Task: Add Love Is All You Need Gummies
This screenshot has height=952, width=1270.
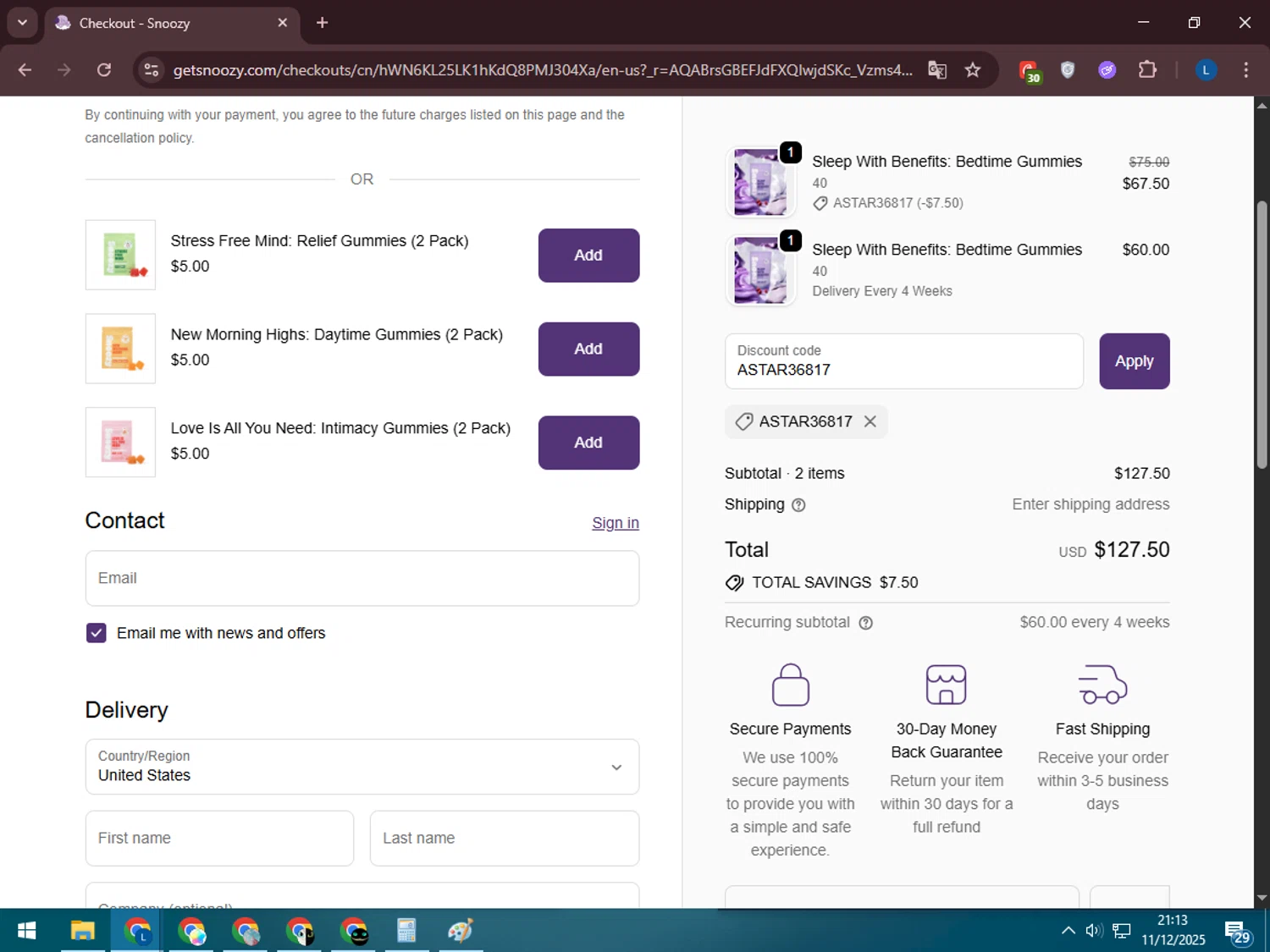Action: click(x=588, y=443)
